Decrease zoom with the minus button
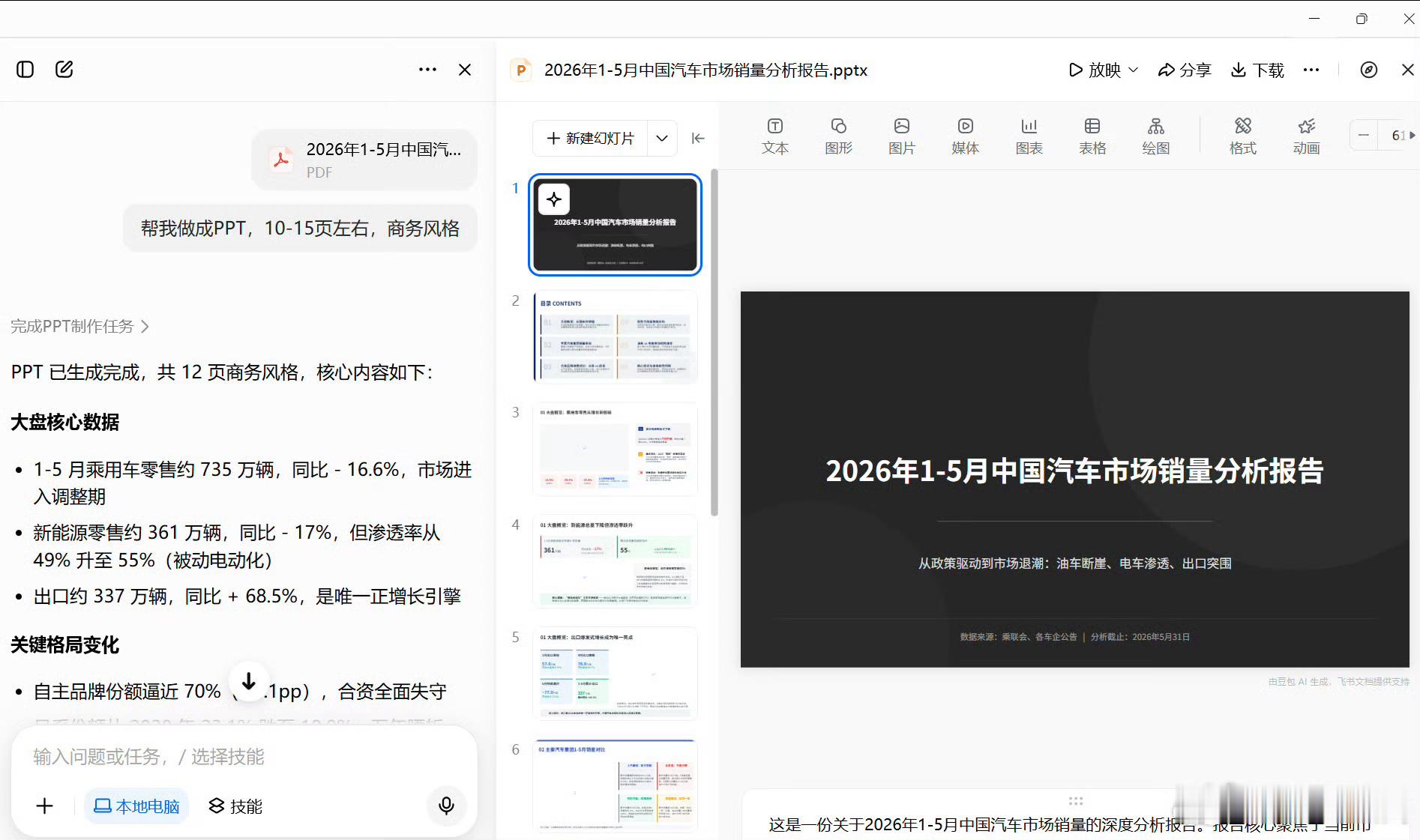Viewport: 1420px width, 840px height. click(1364, 136)
